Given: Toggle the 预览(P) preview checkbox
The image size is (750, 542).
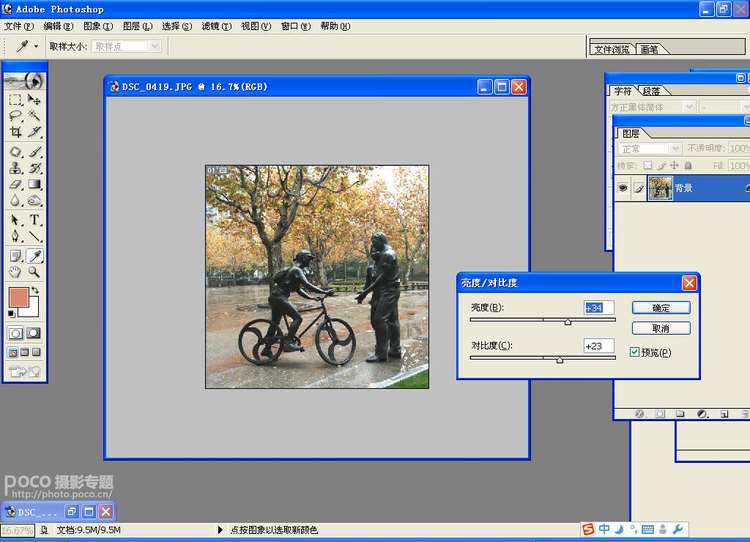Looking at the screenshot, I should 634,352.
